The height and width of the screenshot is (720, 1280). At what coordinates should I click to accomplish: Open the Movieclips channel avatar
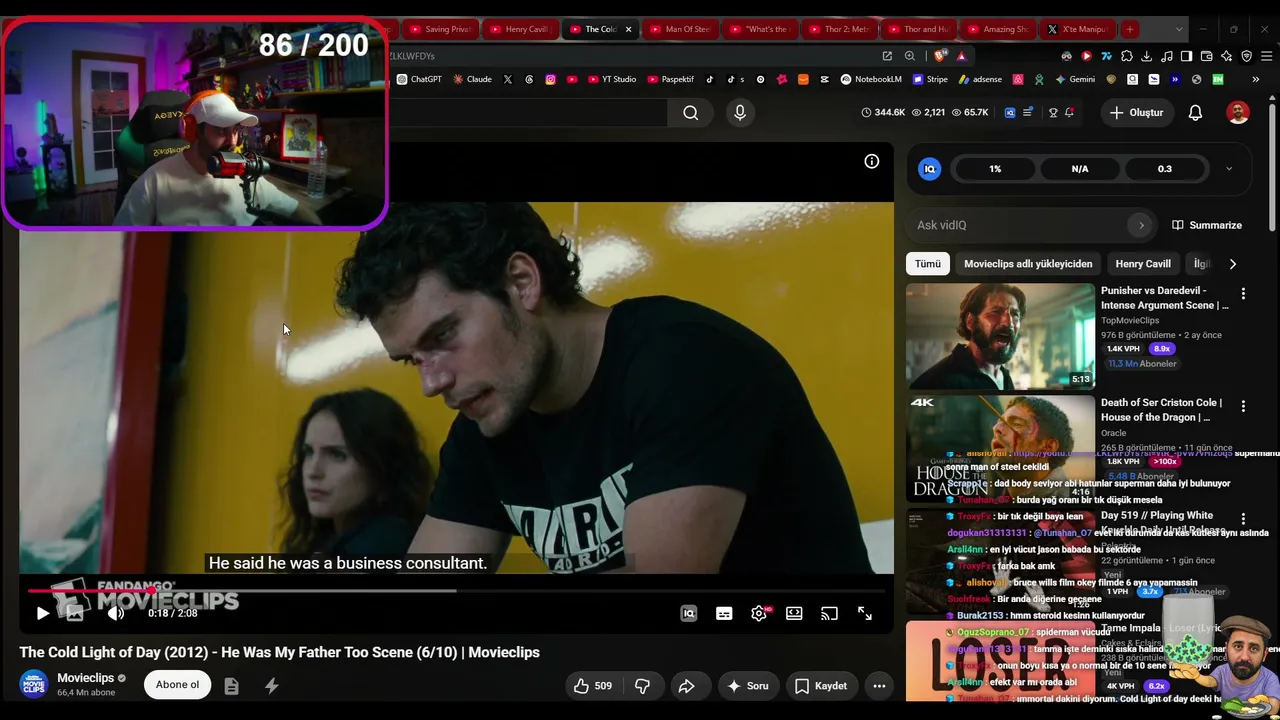click(34, 684)
